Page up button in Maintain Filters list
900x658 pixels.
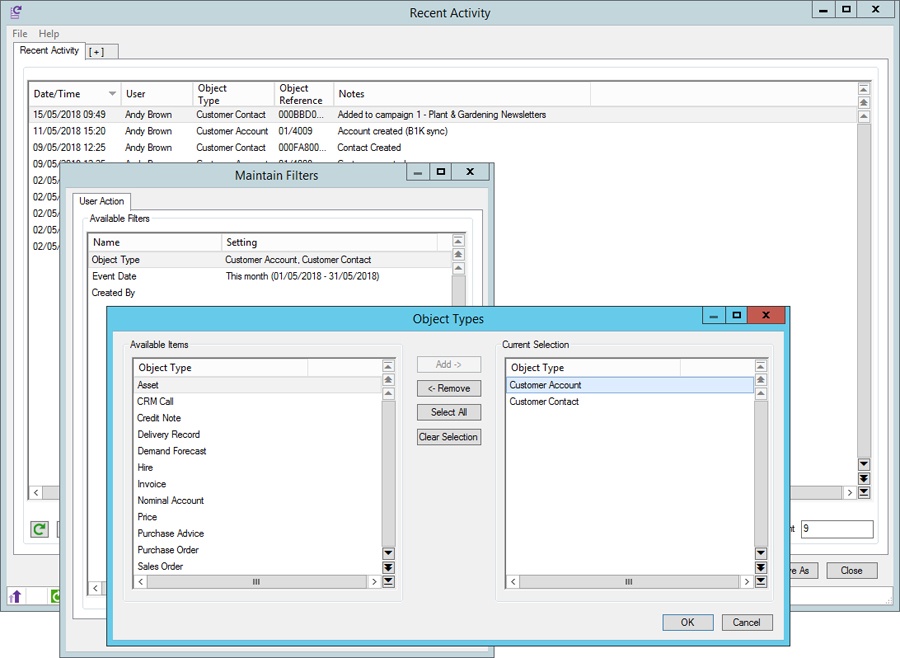point(458,254)
